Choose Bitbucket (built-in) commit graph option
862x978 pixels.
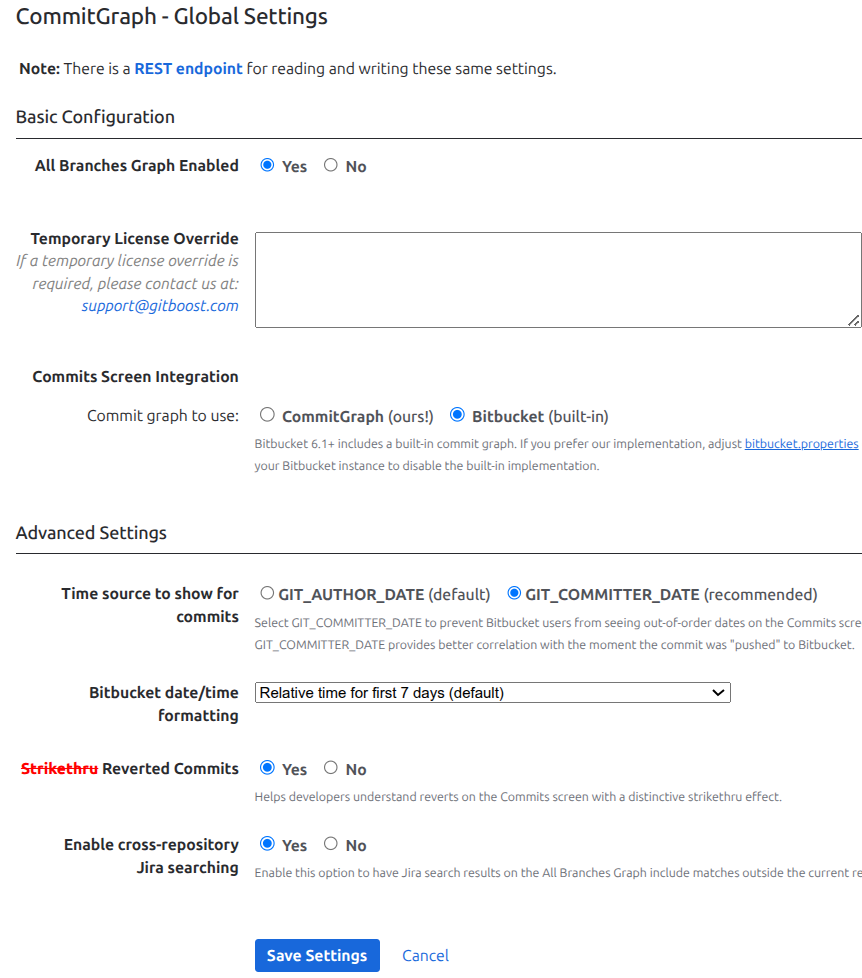457,415
